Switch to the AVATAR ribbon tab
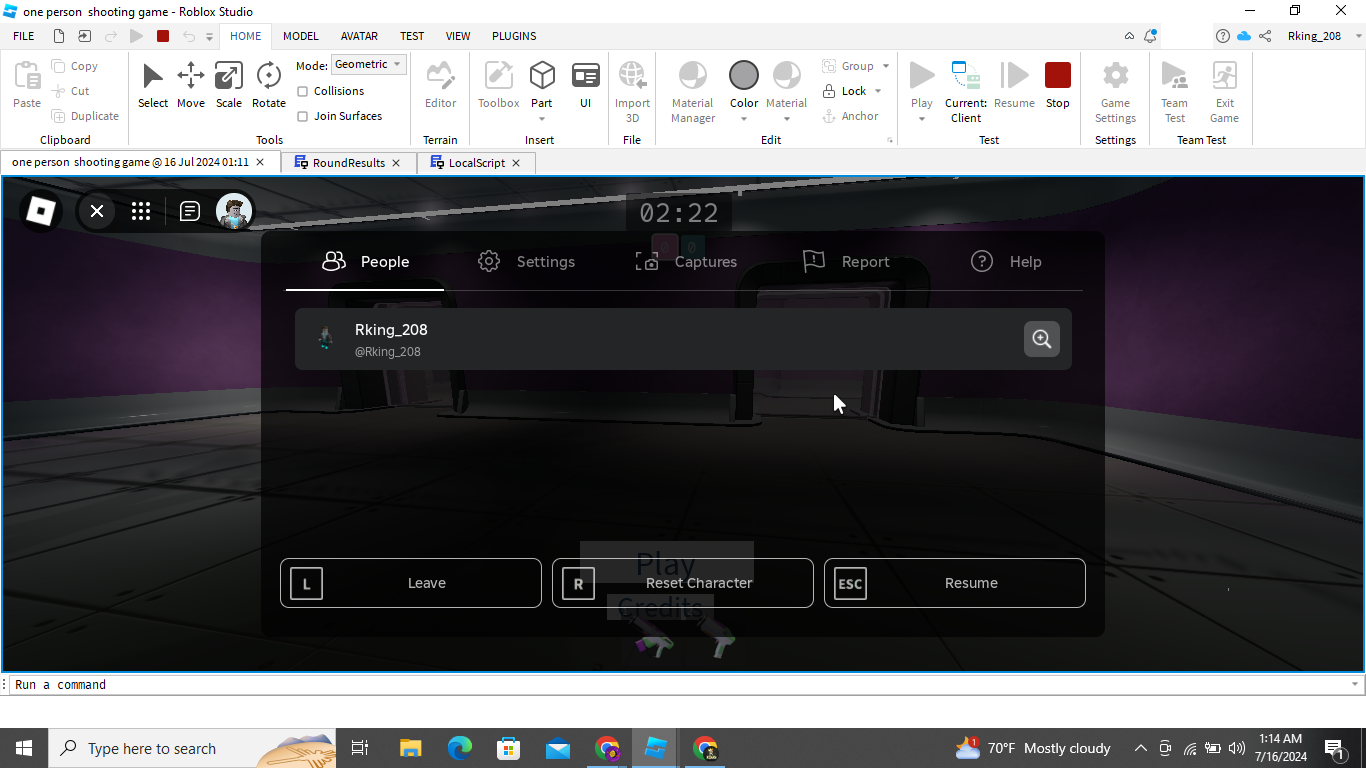Screen dimensions: 1366x768 click(x=359, y=36)
